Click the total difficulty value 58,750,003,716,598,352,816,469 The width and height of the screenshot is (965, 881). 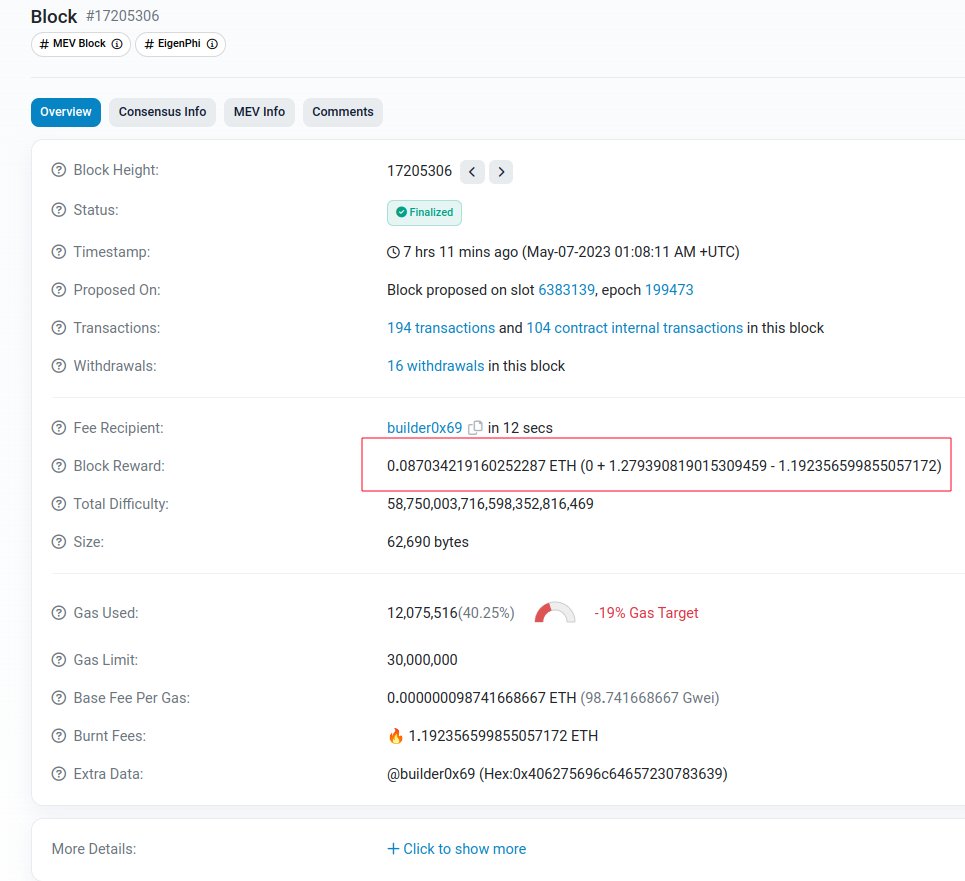click(490, 504)
